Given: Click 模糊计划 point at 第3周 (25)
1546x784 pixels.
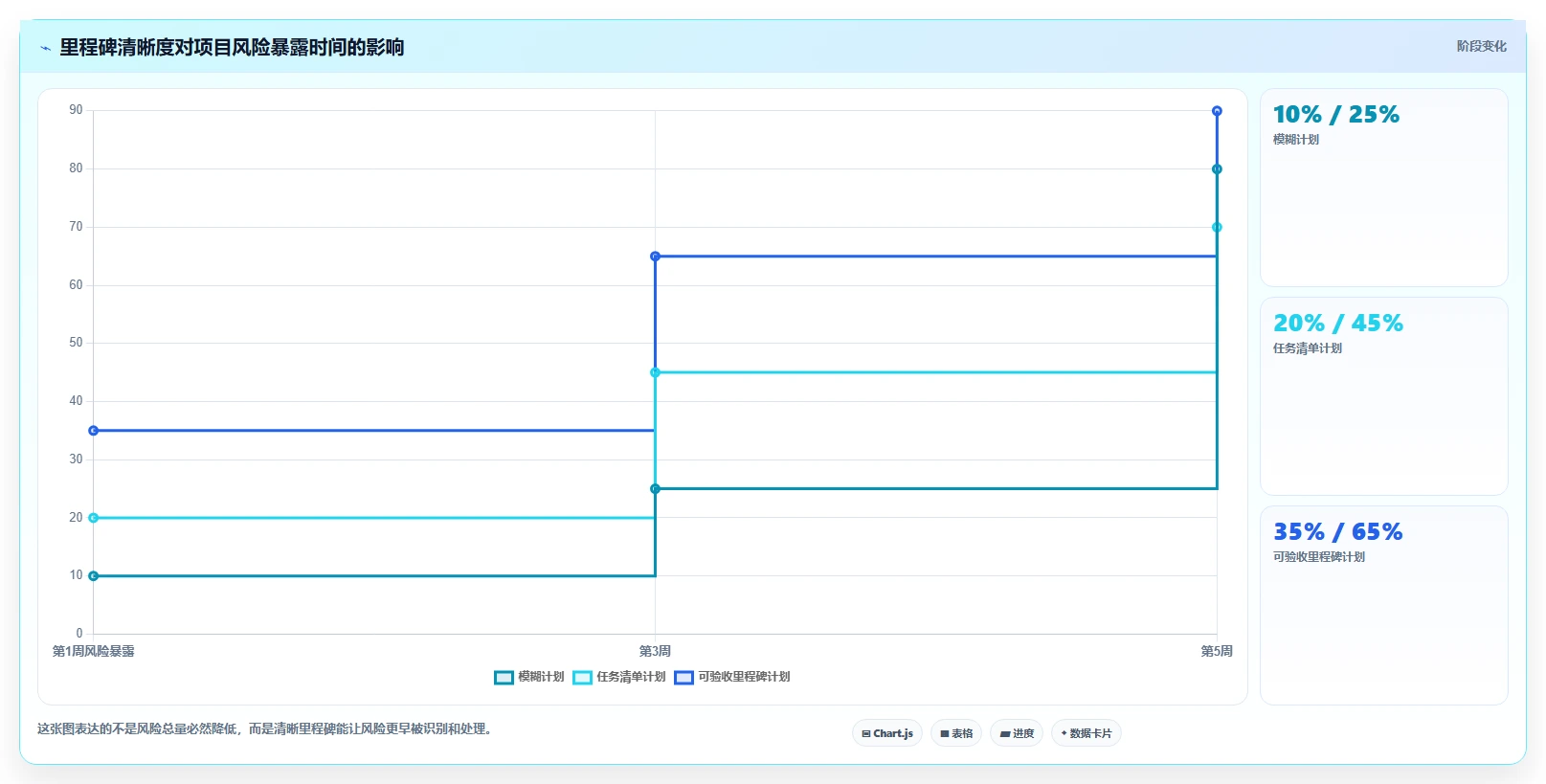Looking at the screenshot, I should pos(655,489).
